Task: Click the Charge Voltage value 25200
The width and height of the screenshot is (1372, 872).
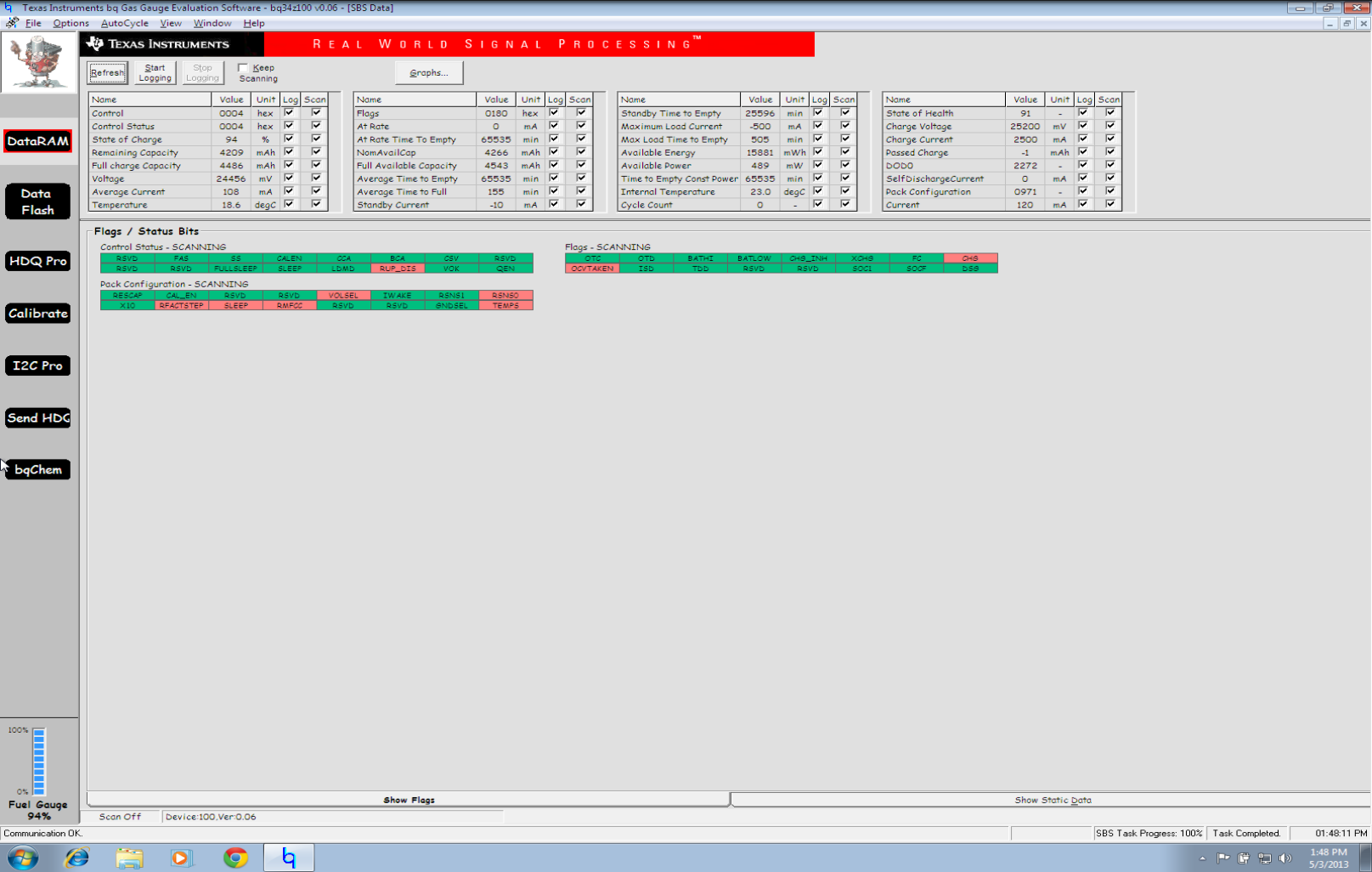Action: [x=1025, y=127]
